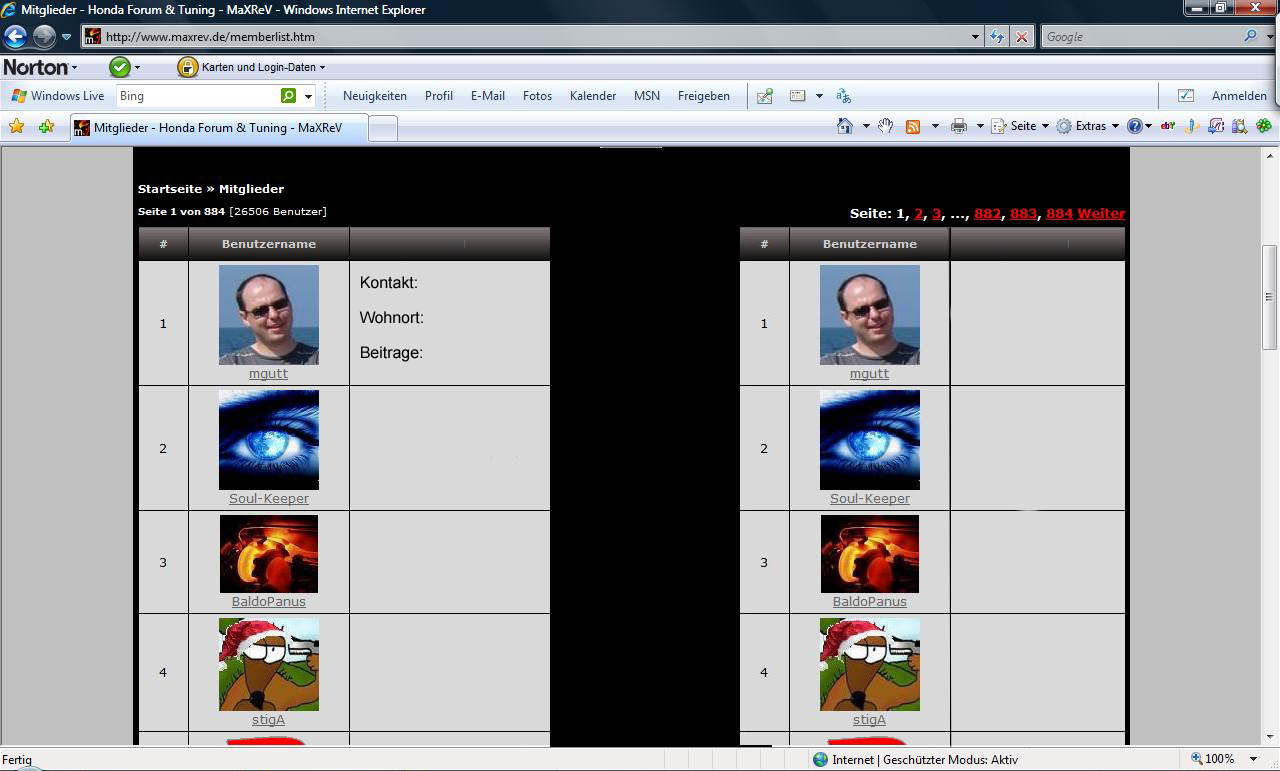This screenshot has height=771, width=1280.
Task: Click the Home icon in command bar
Action: (845, 126)
